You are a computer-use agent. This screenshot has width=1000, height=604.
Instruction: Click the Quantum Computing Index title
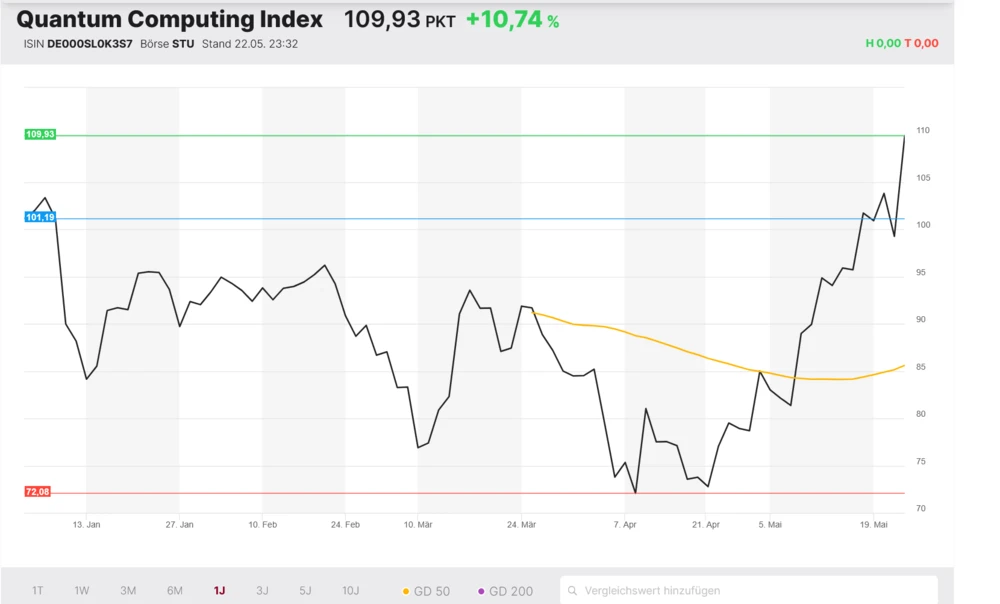(170, 19)
